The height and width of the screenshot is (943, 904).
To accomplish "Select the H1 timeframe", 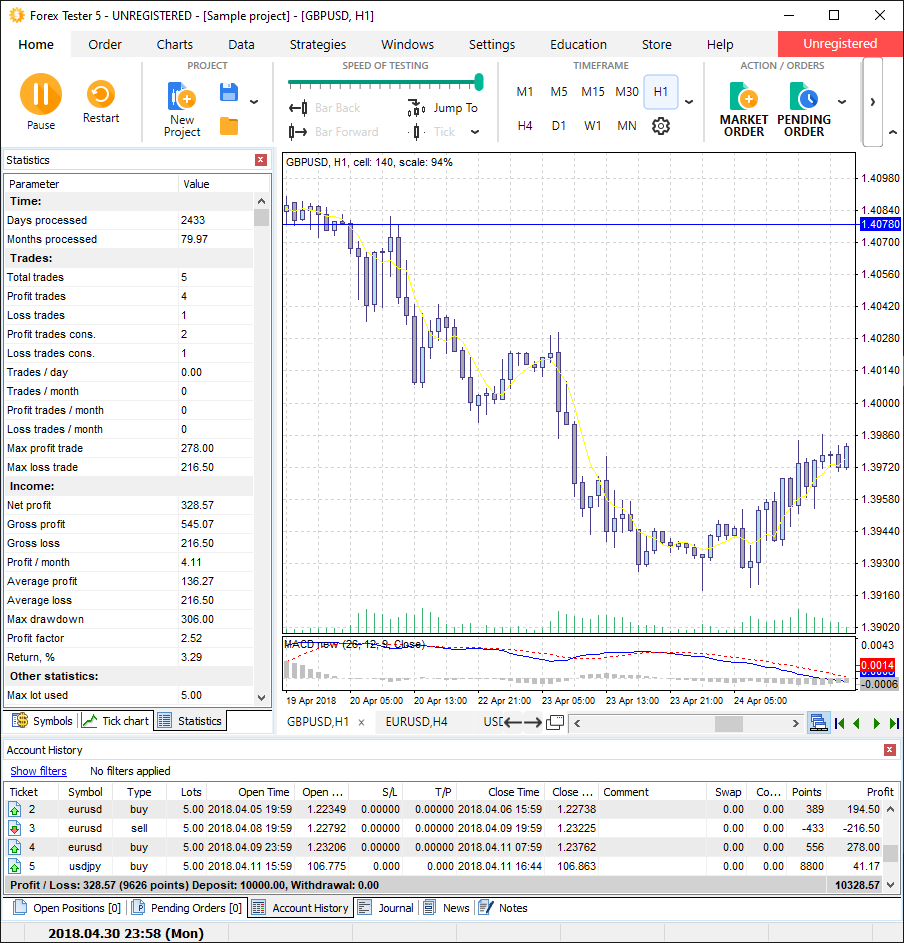I will coord(660,91).
